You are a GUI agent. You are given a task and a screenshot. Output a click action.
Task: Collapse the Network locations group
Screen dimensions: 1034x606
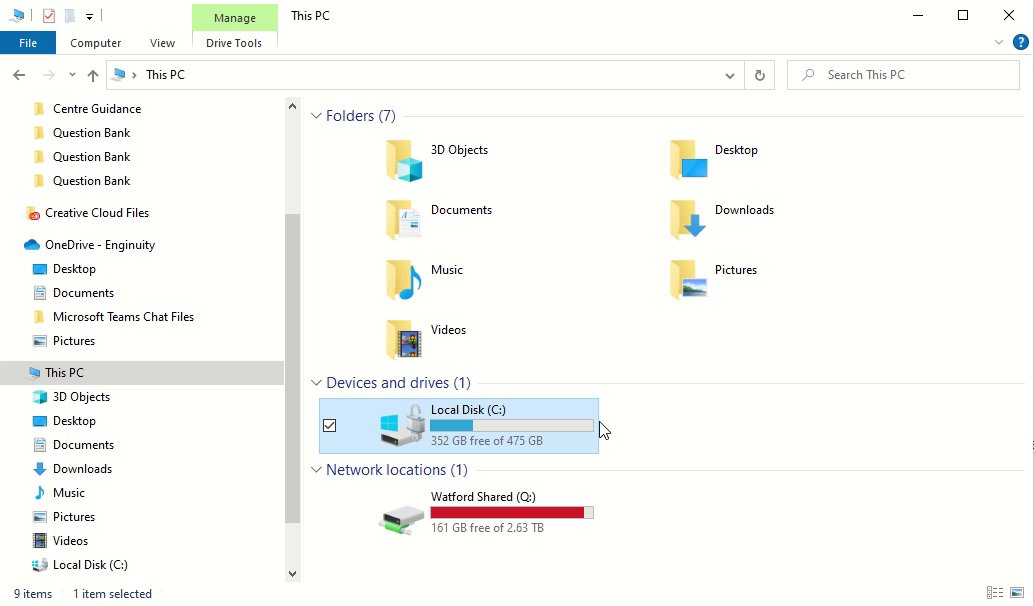point(316,470)
